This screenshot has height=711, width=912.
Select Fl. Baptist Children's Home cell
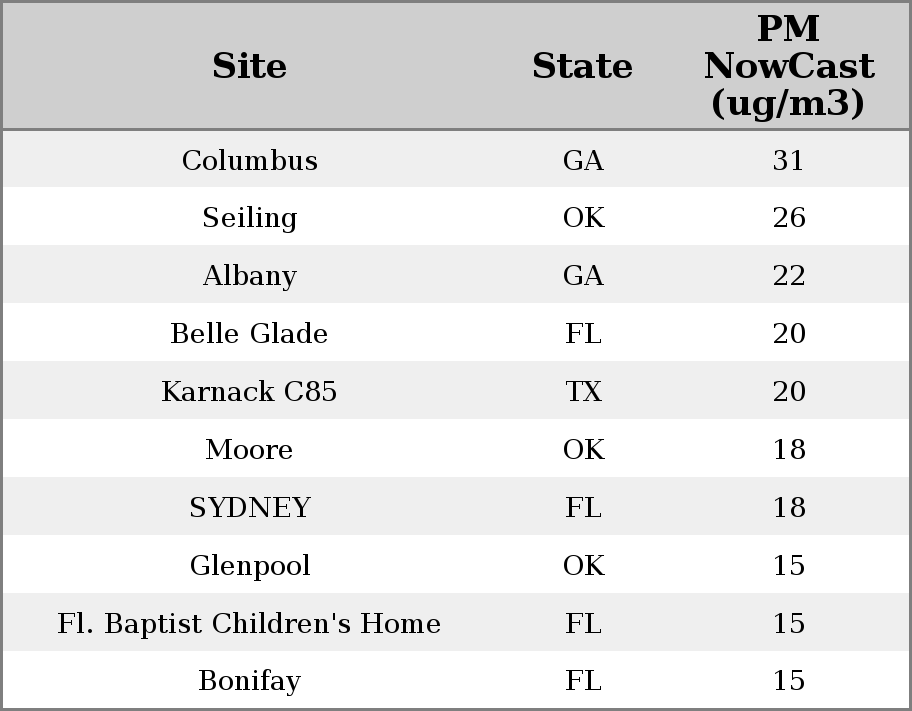pos(249,623)
